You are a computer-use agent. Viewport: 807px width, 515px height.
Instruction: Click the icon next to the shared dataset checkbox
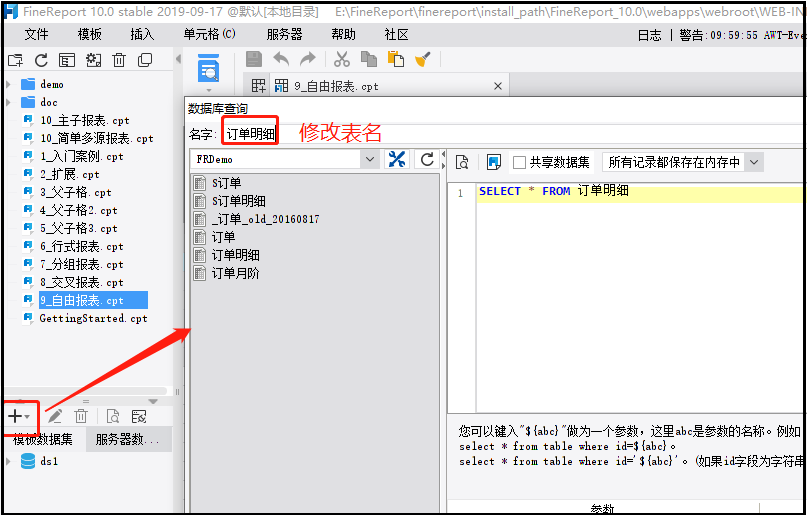click(x=494, y=163)
